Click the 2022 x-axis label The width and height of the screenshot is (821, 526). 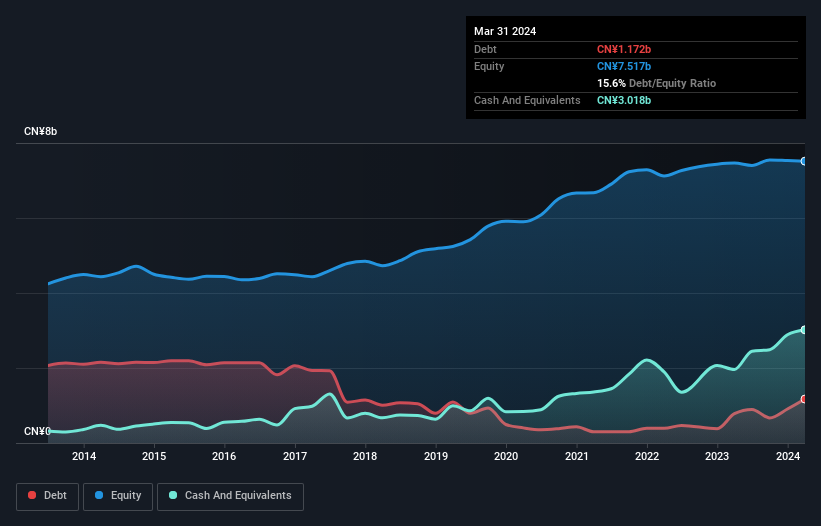pyautogui.click(x=647, y=456)
